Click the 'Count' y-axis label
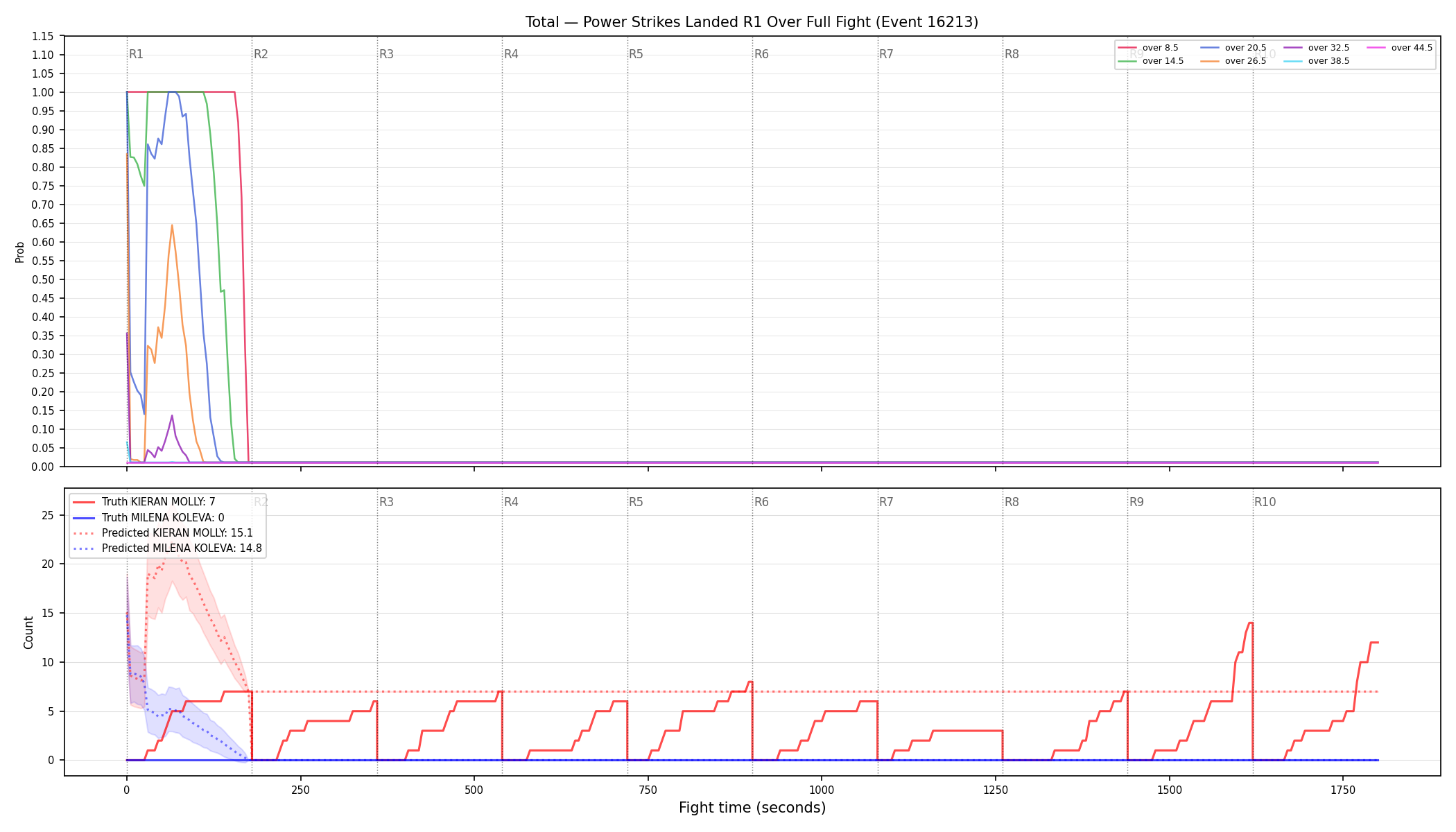This screenshot has width=1456, height=832. point(28,632)
